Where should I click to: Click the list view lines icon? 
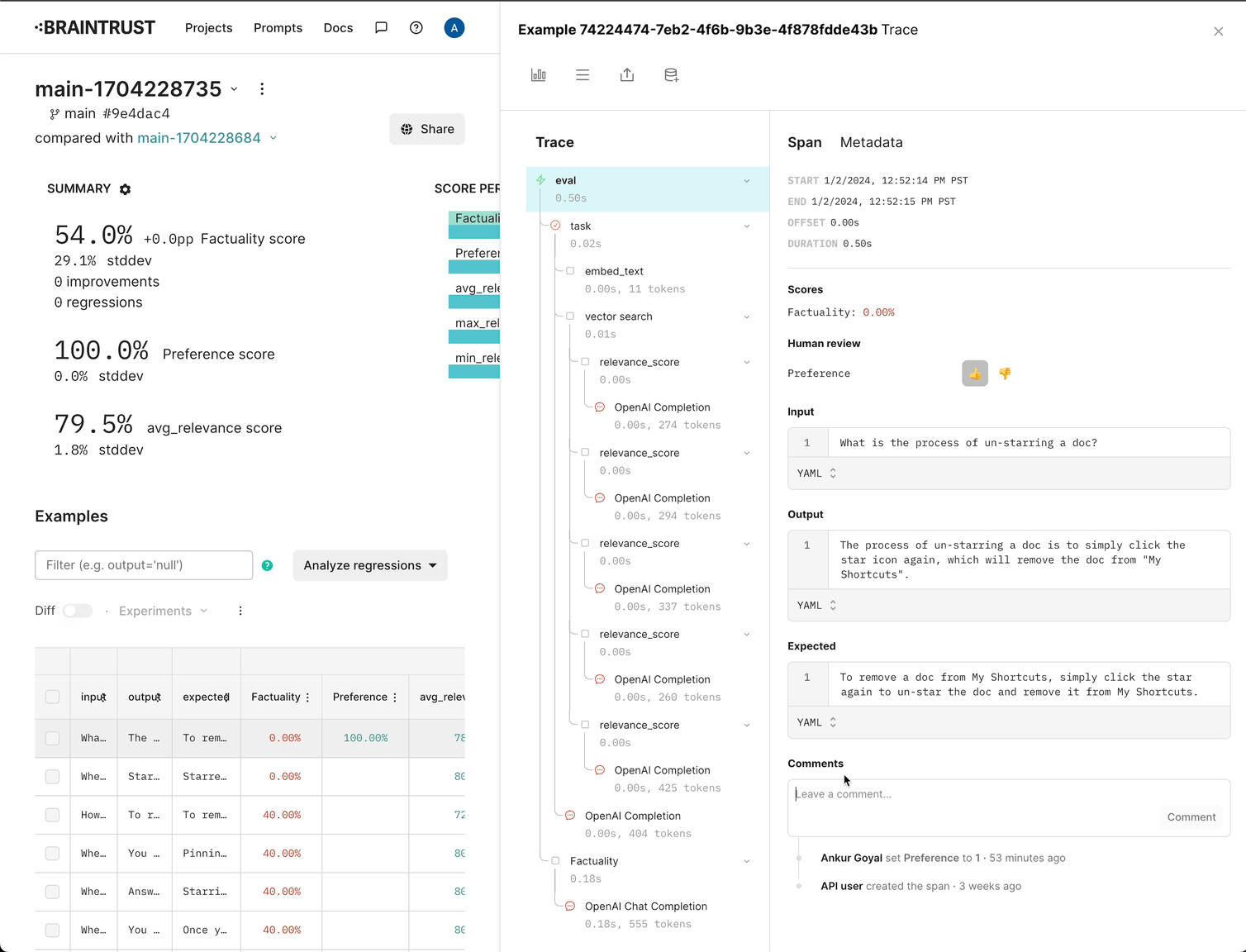pos(583,75)
